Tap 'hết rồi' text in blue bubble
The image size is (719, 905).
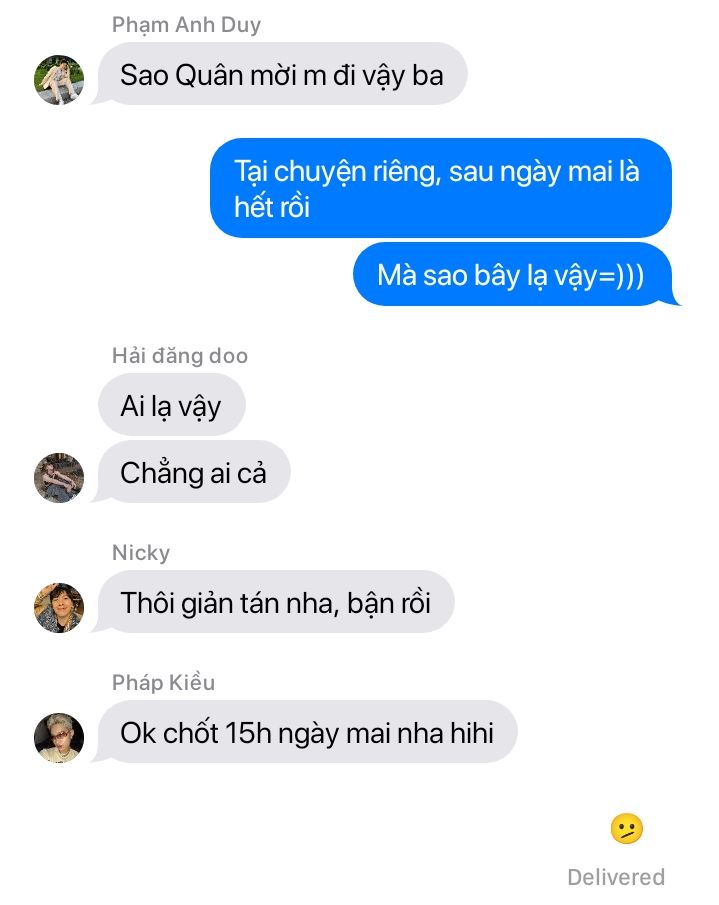tap(272, 207)
